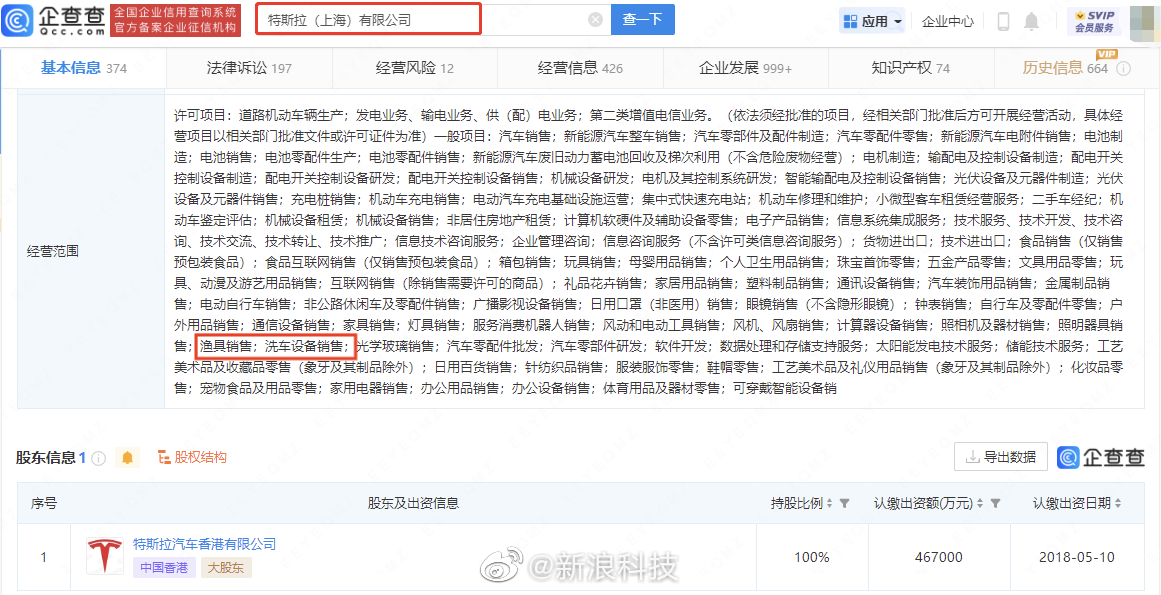This screenshot has height=595, width=1161.
Task: Click the SVIP membership service badge
Action: 1094,21
